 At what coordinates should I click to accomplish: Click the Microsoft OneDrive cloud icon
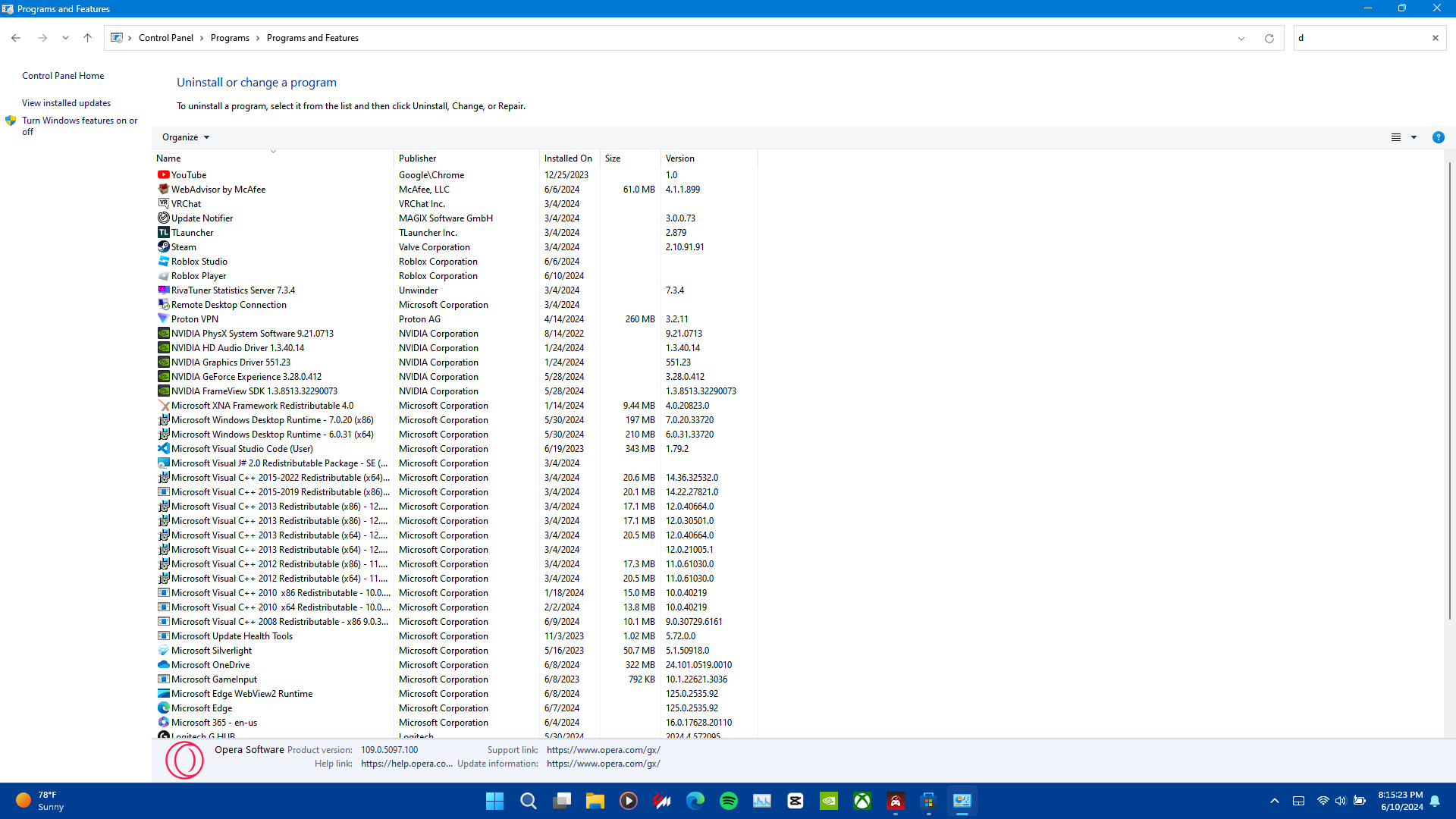pos(163,664)
